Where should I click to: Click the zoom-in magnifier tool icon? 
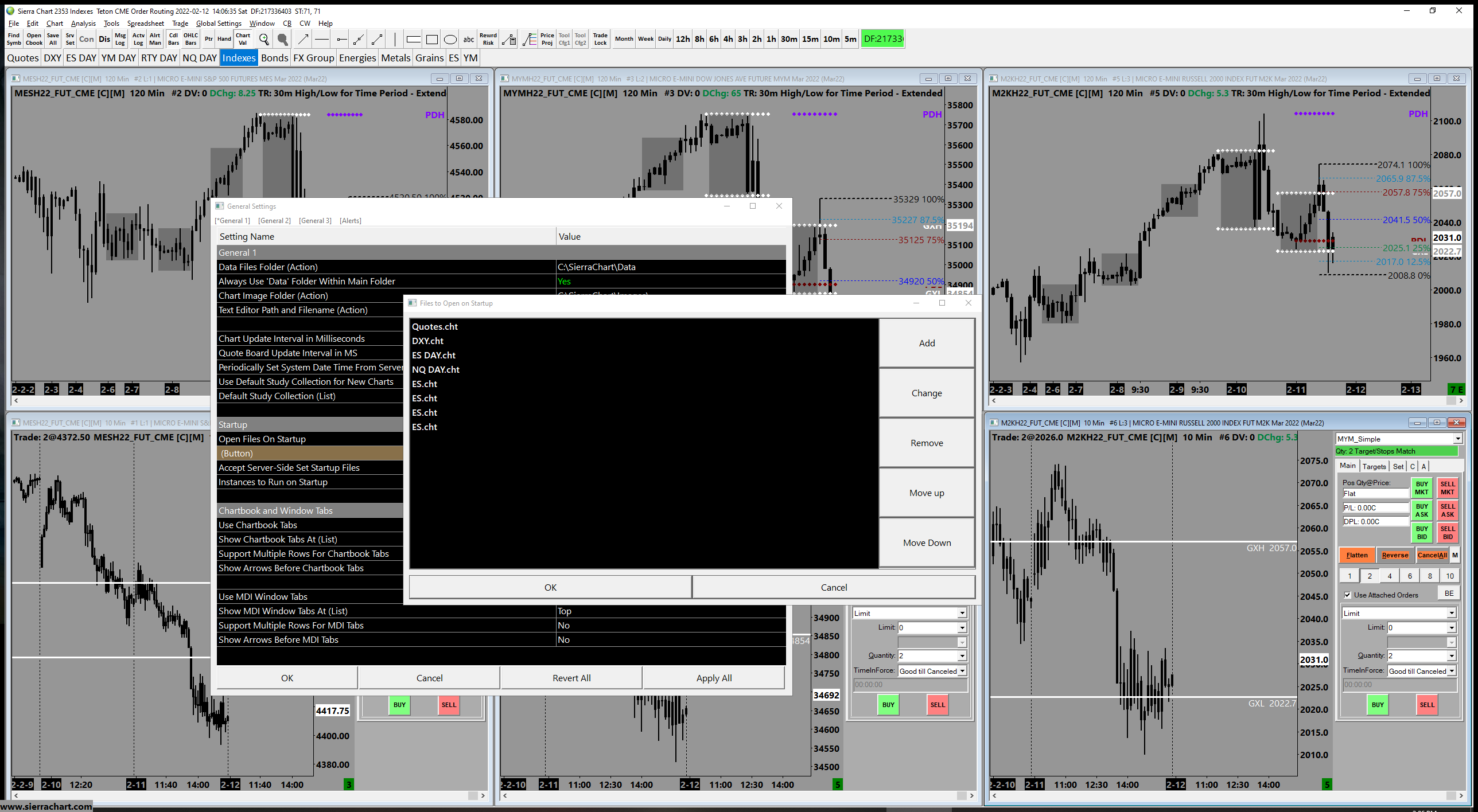pos(264,39)
